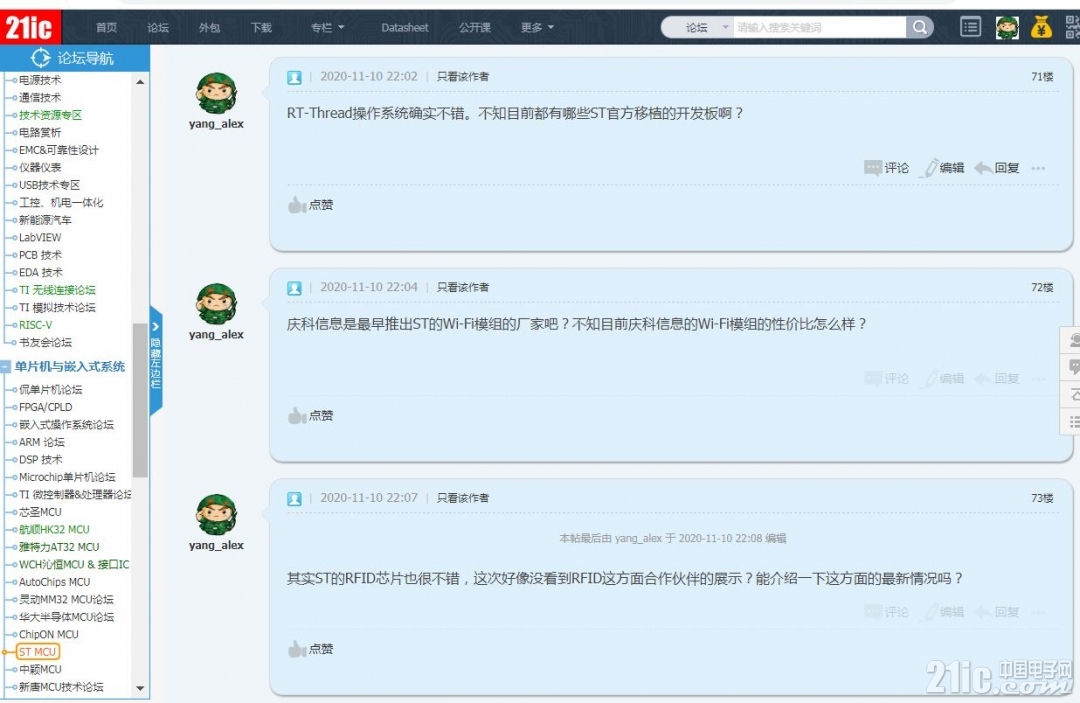This screenshot has width=1080, height=703.
Task: Open yang_alex's avatar on the 71楼 post
Action: 216,93
